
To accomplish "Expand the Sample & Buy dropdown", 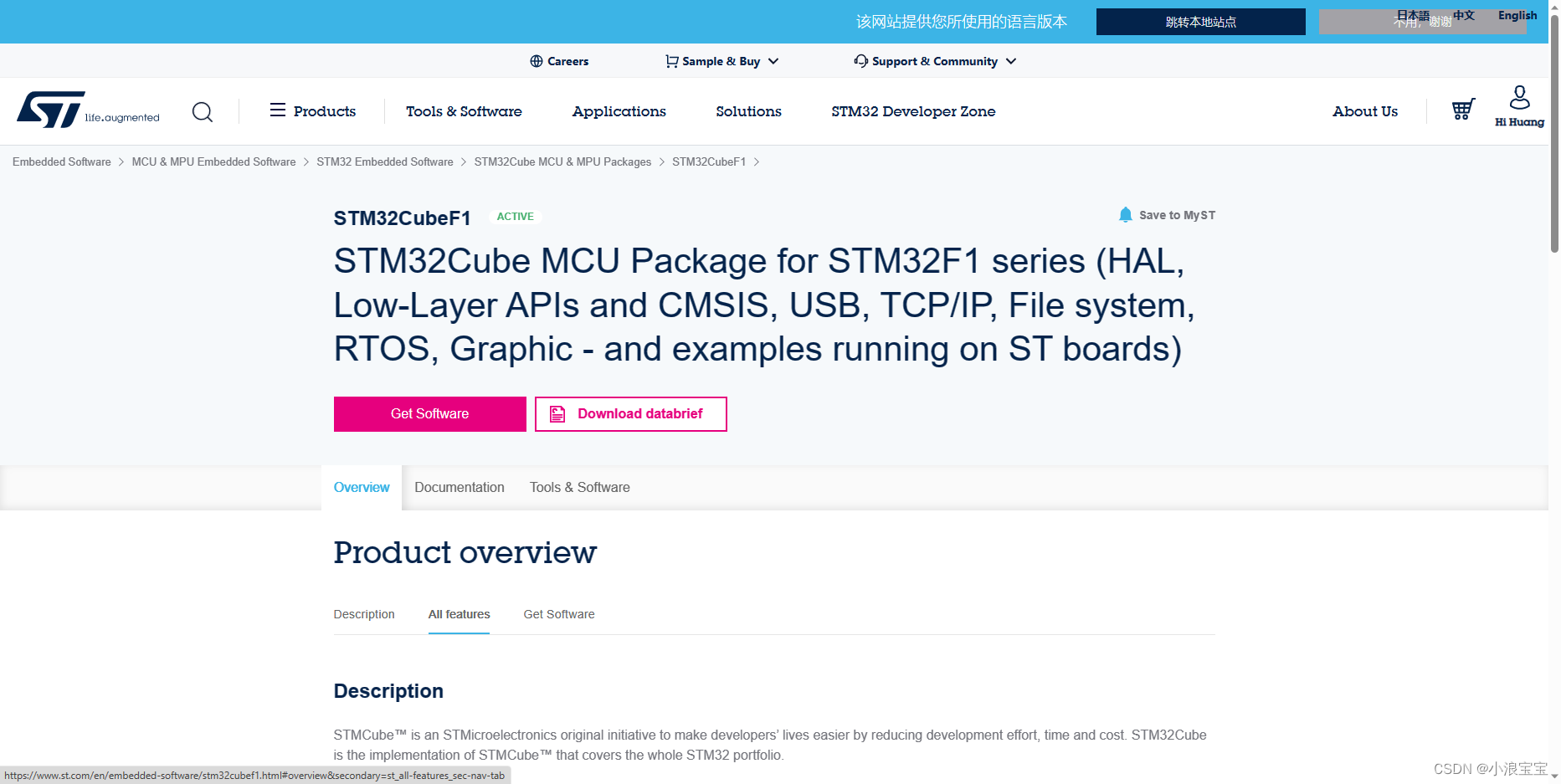I will pyautogui.click(x=721, y=61).
